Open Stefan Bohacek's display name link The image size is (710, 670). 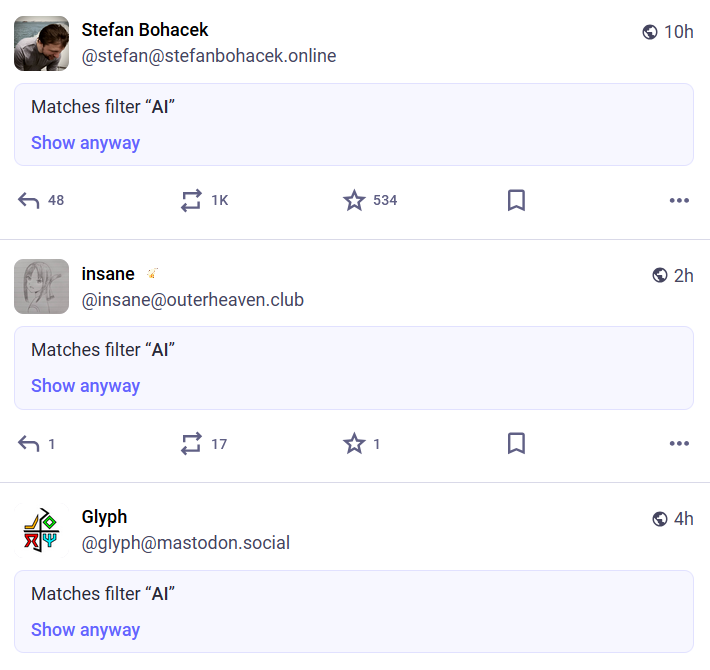pos(145,30)
